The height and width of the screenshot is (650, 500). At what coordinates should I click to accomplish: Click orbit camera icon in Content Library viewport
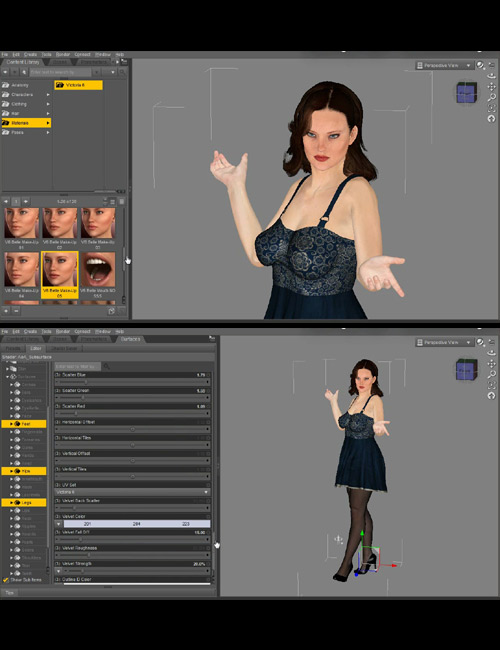[x=491, y=76]
